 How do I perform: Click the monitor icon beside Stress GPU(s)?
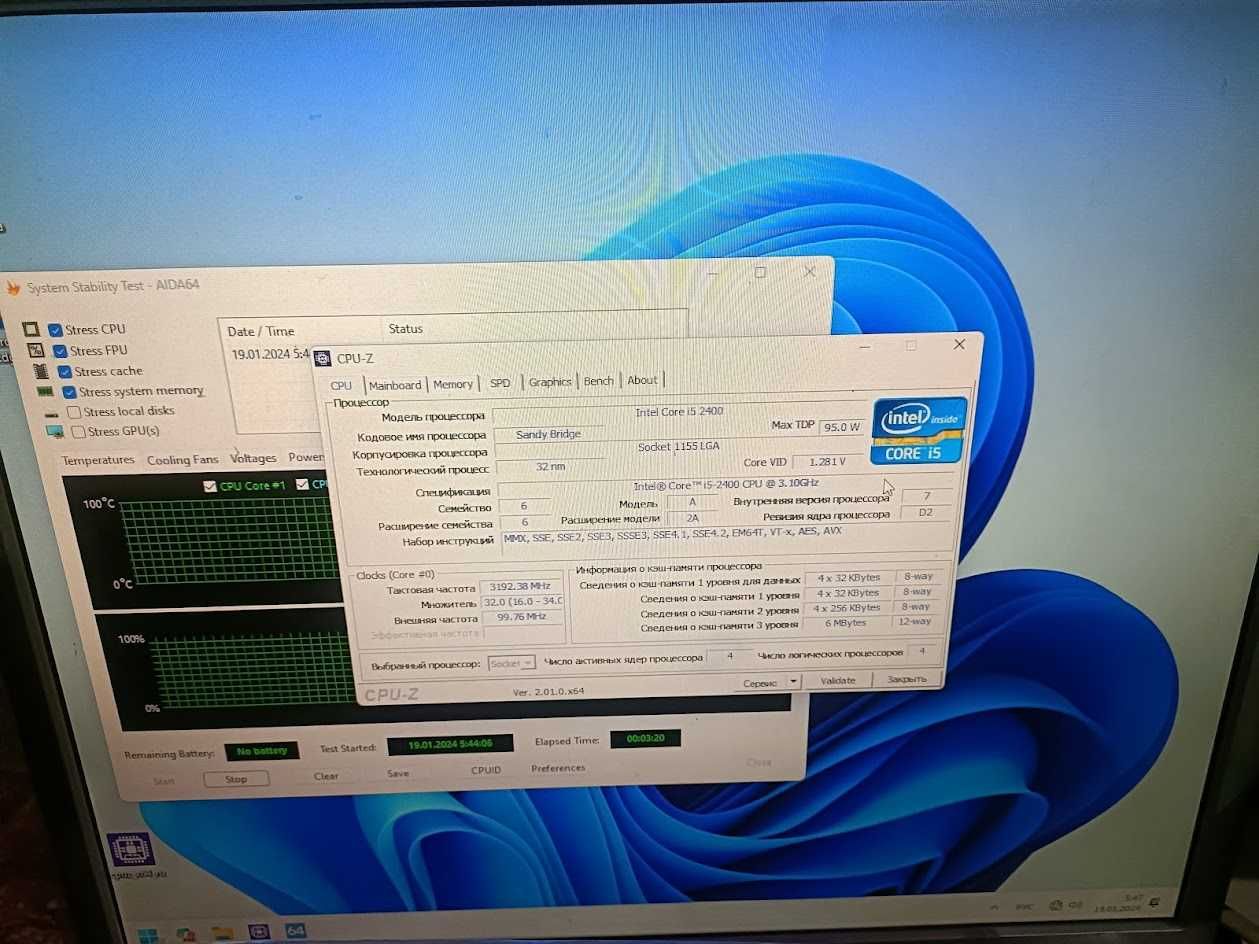(x=54, y=431)
